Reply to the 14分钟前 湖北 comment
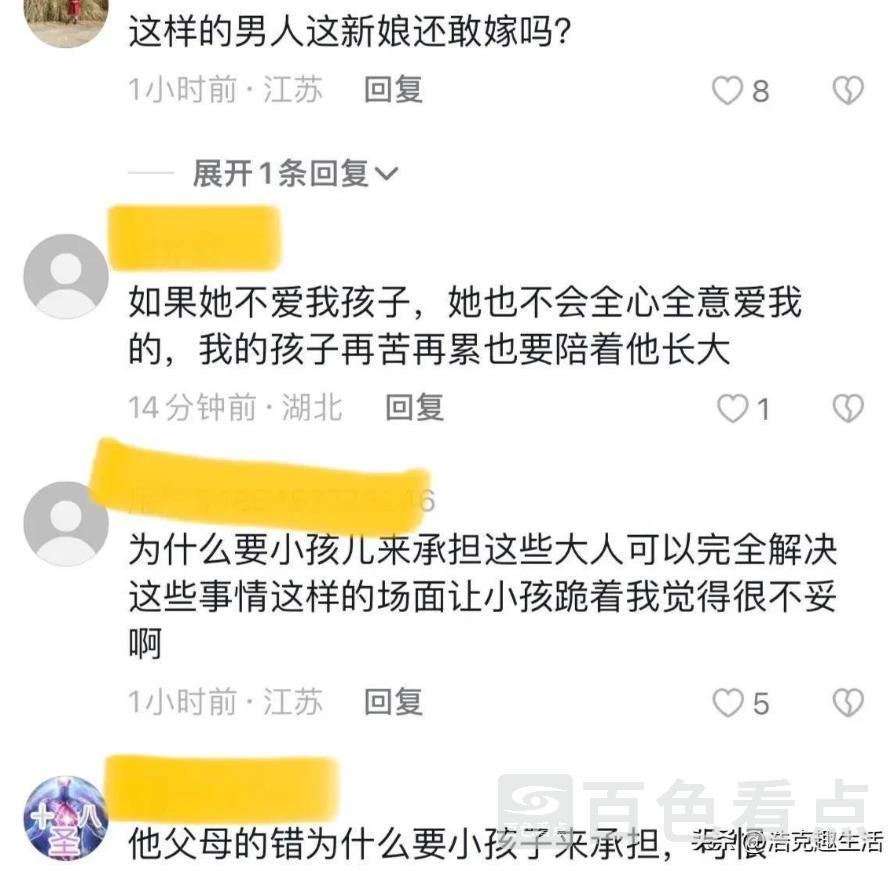893x871 pixels. [x=415, y=408]
